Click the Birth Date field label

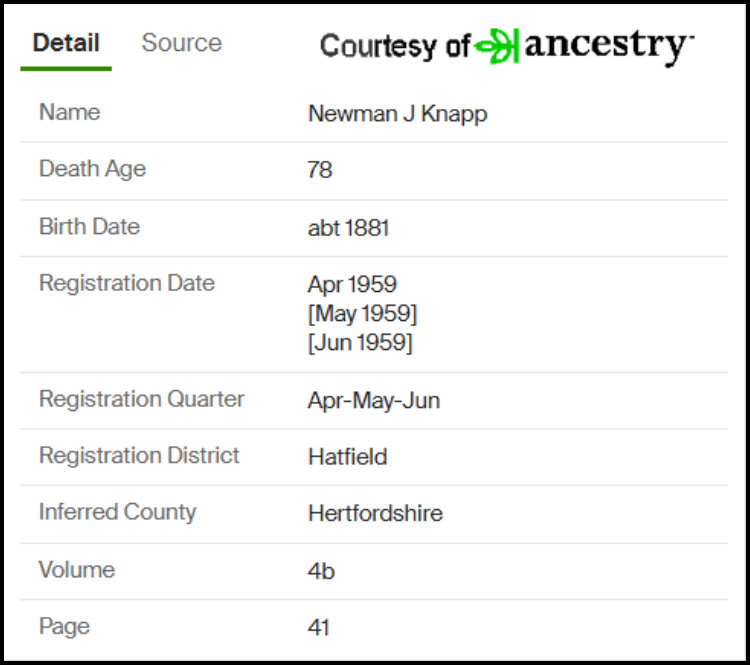[x=89, y=226]
